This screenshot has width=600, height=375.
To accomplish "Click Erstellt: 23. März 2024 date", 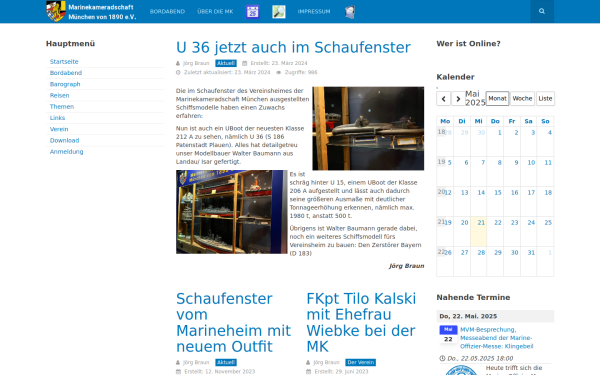I will click(x=279, y=63).
